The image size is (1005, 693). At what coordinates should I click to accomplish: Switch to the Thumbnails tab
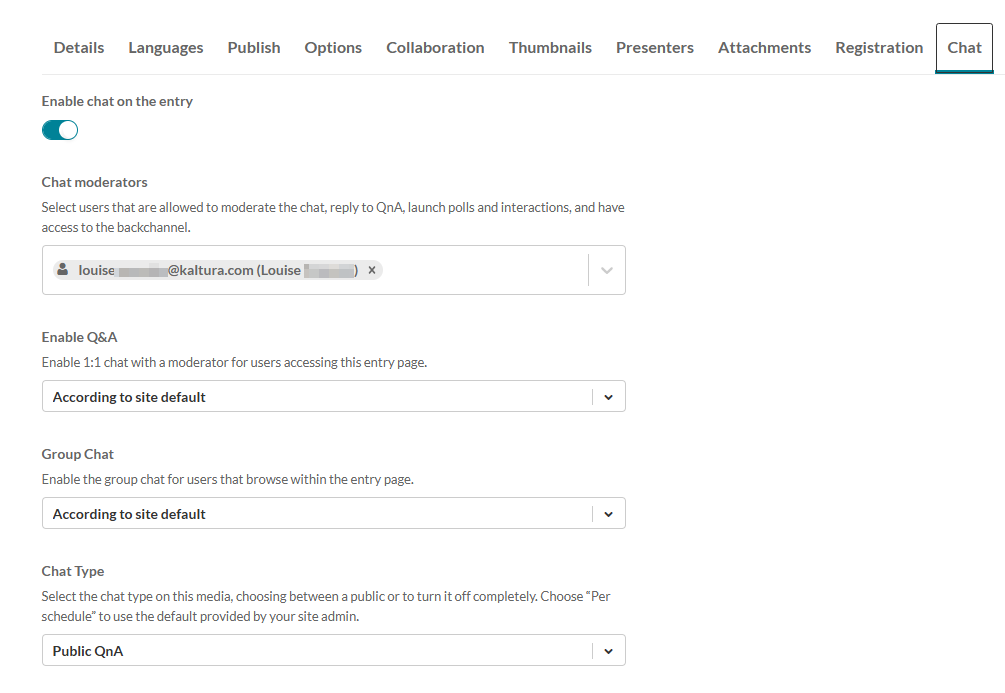550,48
